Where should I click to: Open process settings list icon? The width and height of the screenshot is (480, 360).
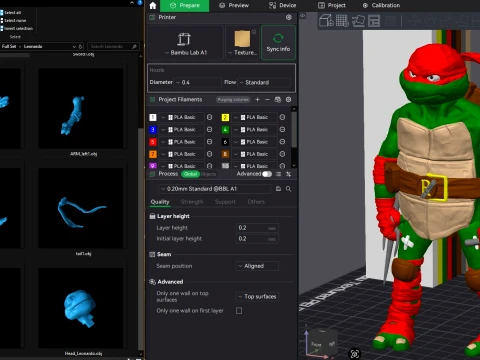click(279, 174)
